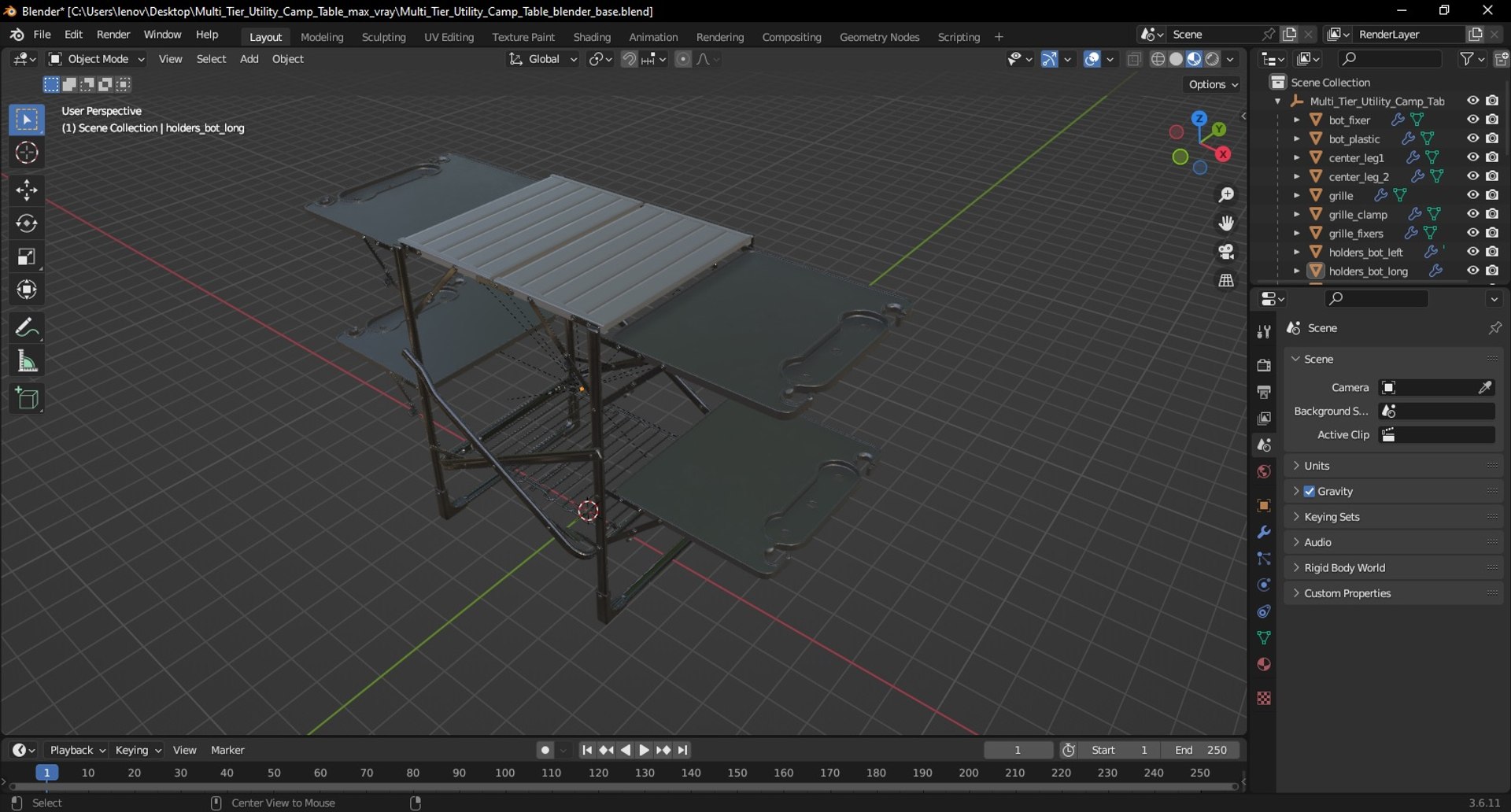
Task: Click the pan view hand icon
Action: (1226, 223)
